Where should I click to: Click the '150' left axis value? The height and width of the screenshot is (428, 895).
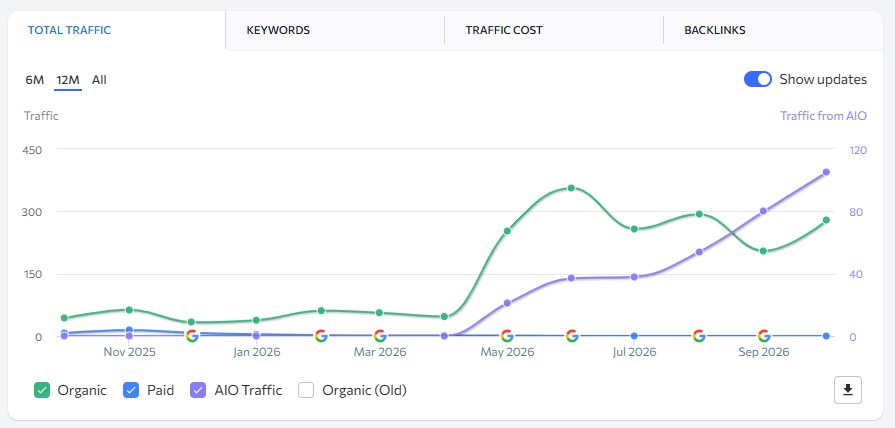tap(32, 274)
